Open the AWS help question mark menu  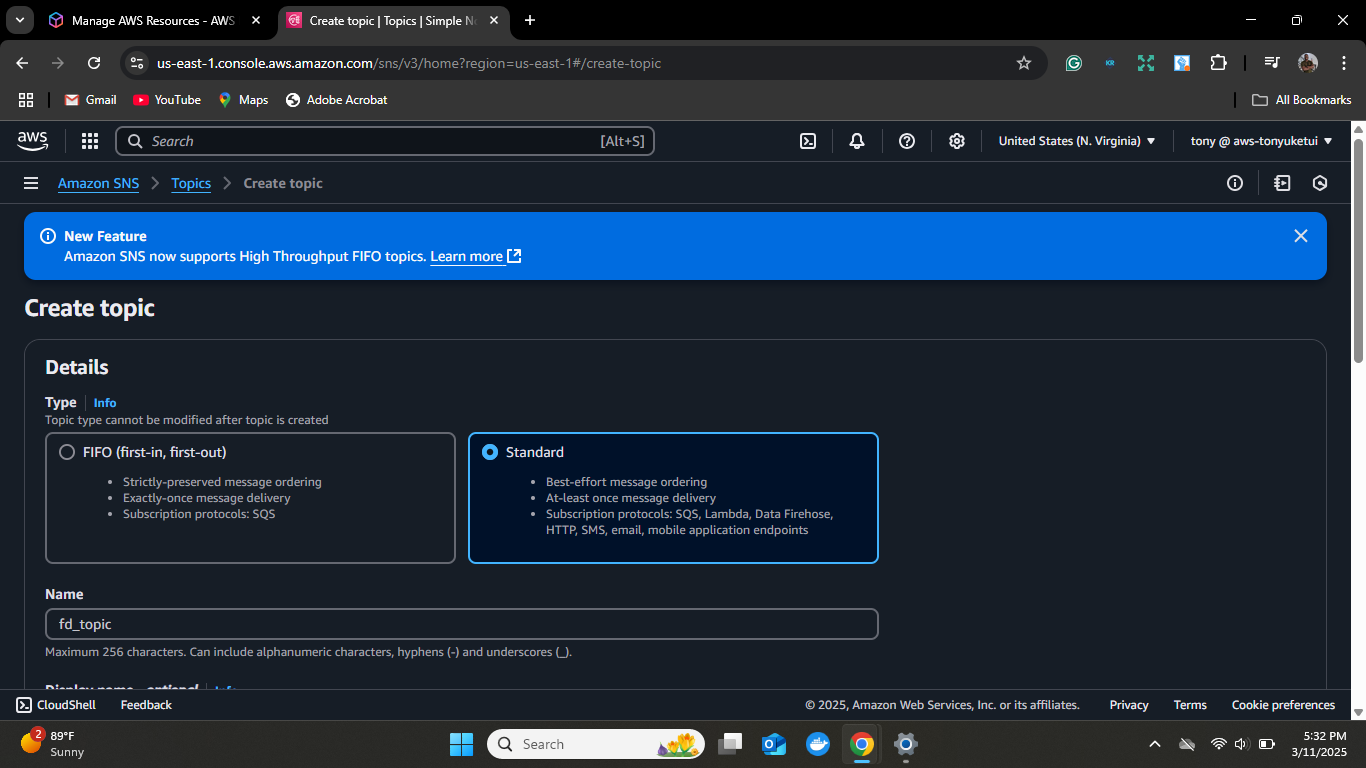(907, 141)
